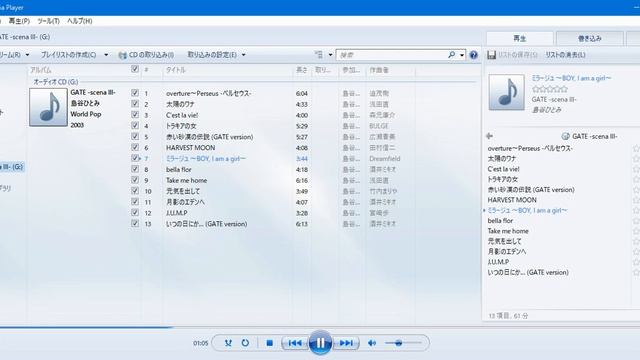This screenshot has height=360, width=640.
Task: Uncheck track 2 太陽のワナ checkbox
Action: point(135,104)
